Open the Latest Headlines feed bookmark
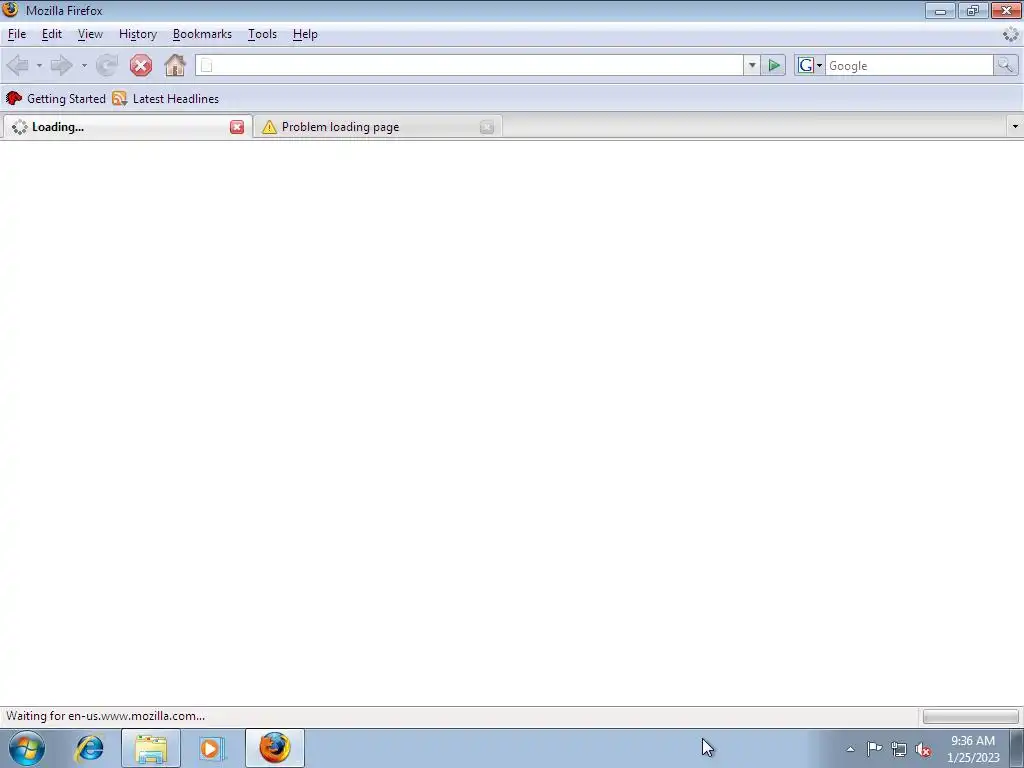 (166, 99)
